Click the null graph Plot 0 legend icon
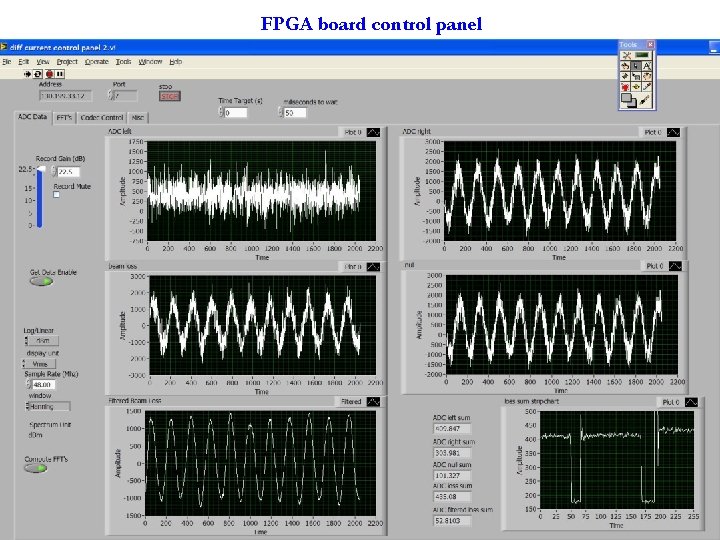Viewport: 720px width, 540px height. coord(675,266)
